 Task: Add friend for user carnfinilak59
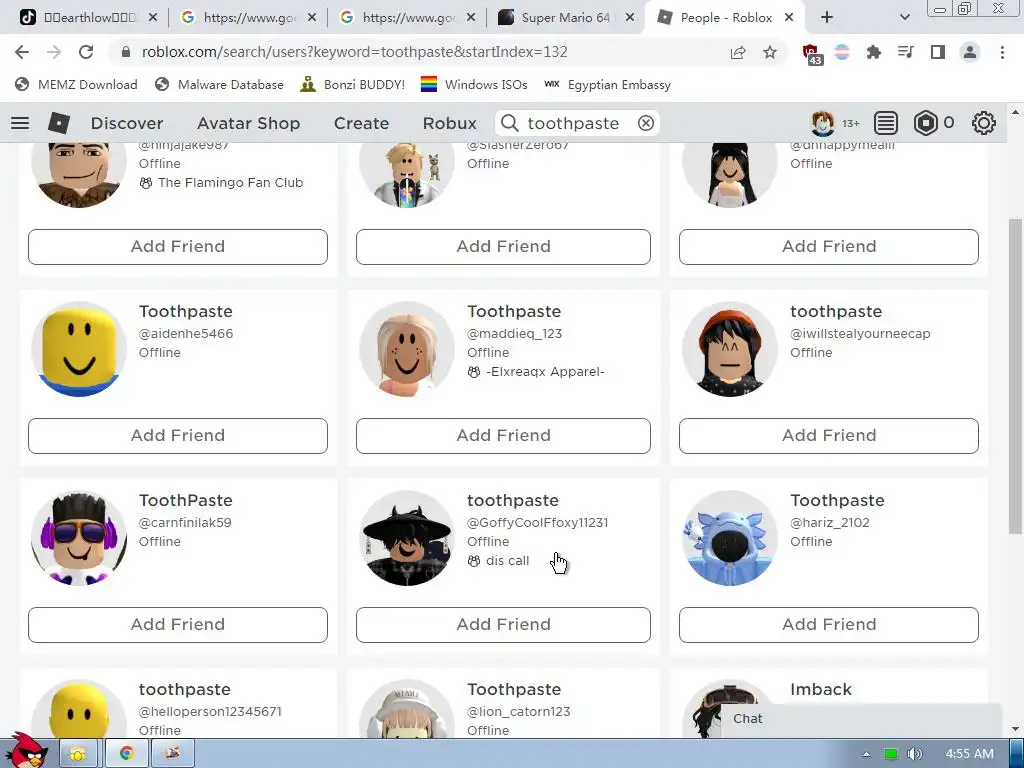178,625
